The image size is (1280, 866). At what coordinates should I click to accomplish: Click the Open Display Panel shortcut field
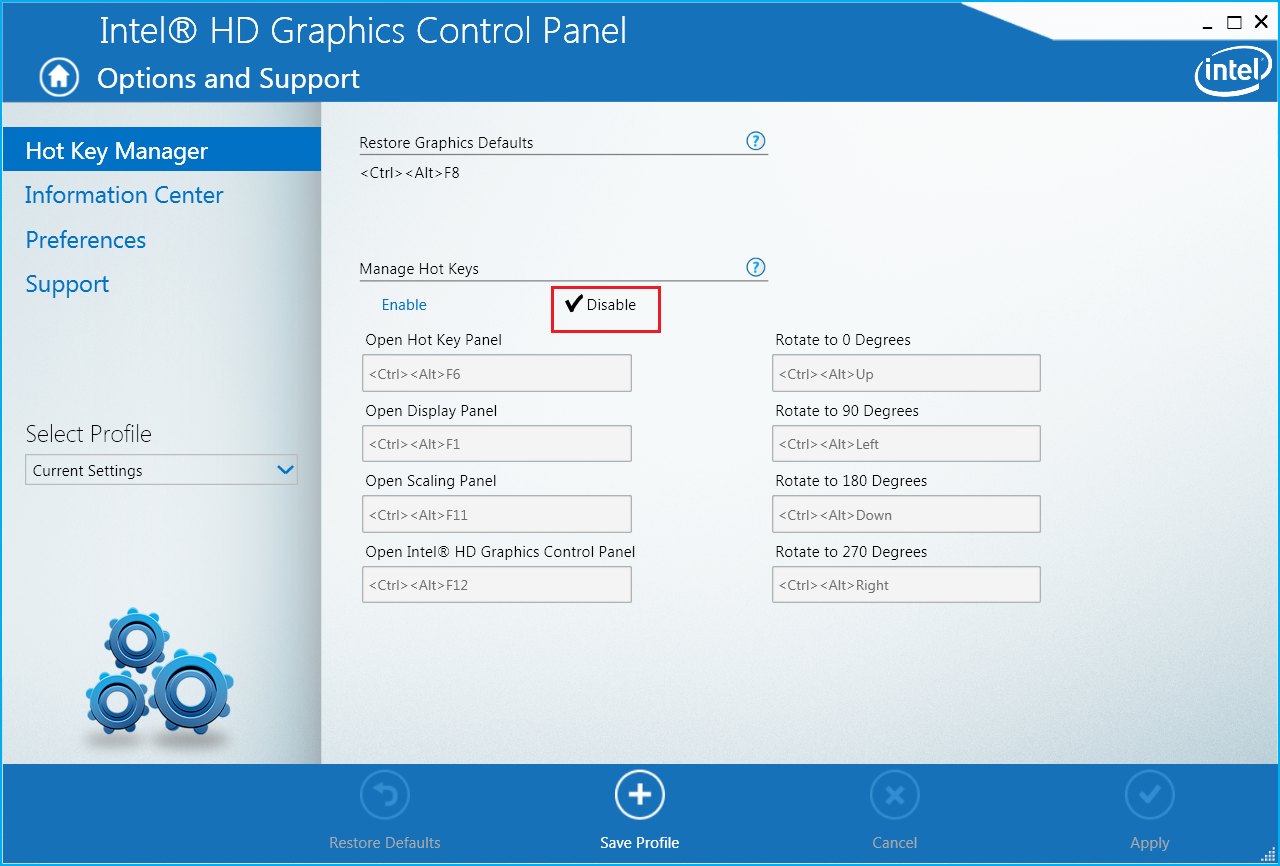pyautogui.click(x=497, y=443)
